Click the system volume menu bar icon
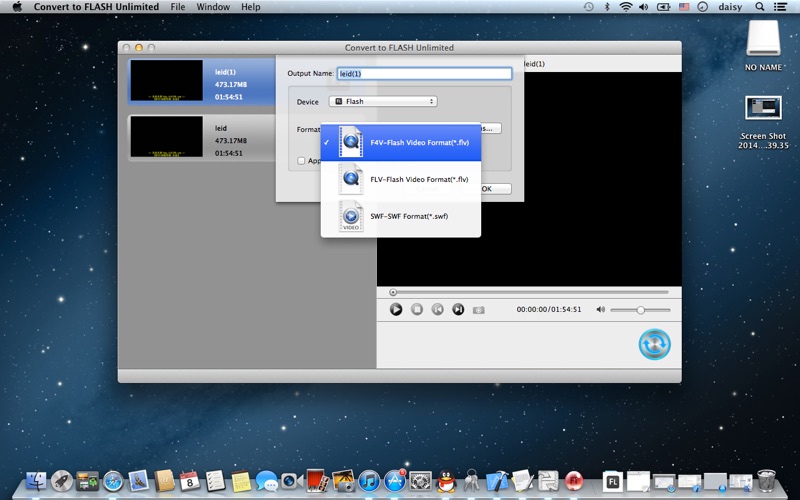 click(x=643, y=7)
